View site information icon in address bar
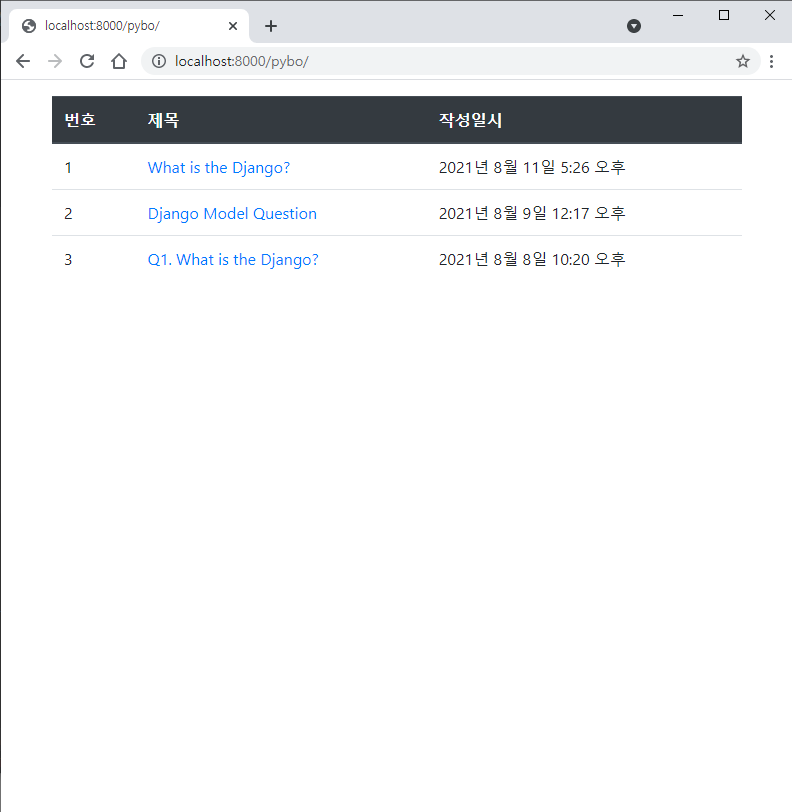 (x=159, y=61)
